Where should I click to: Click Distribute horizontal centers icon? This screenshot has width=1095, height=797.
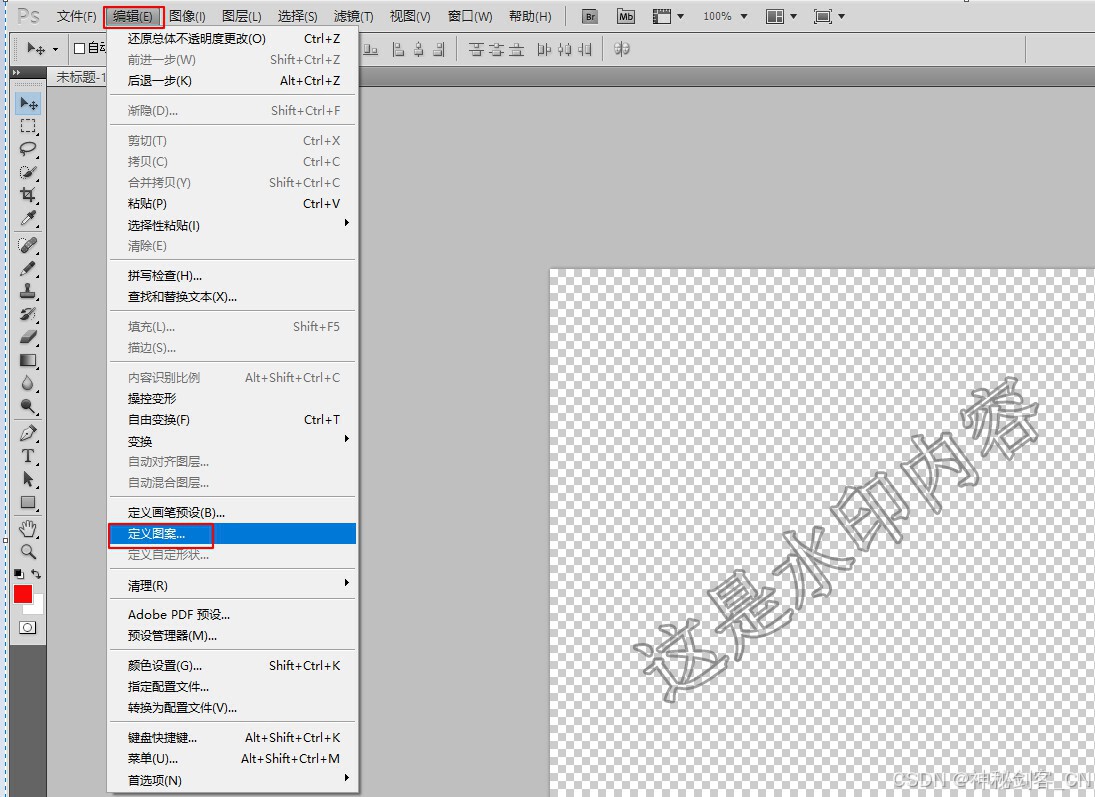564,49
